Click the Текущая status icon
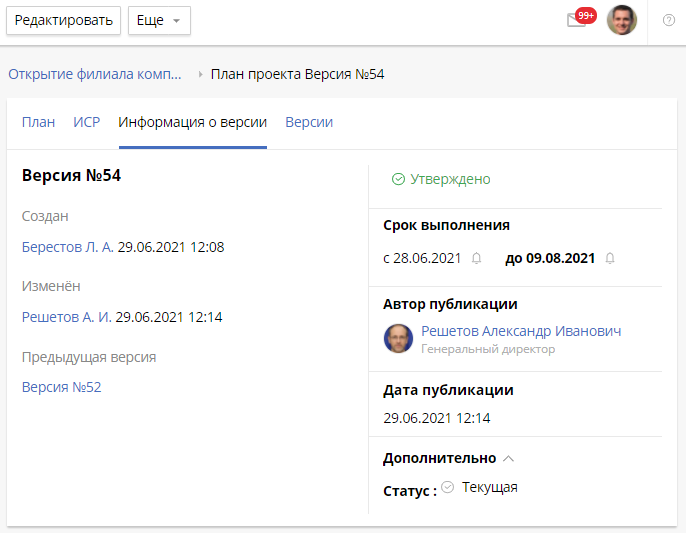Screen dimensions: 686x533 pos(448,487)
